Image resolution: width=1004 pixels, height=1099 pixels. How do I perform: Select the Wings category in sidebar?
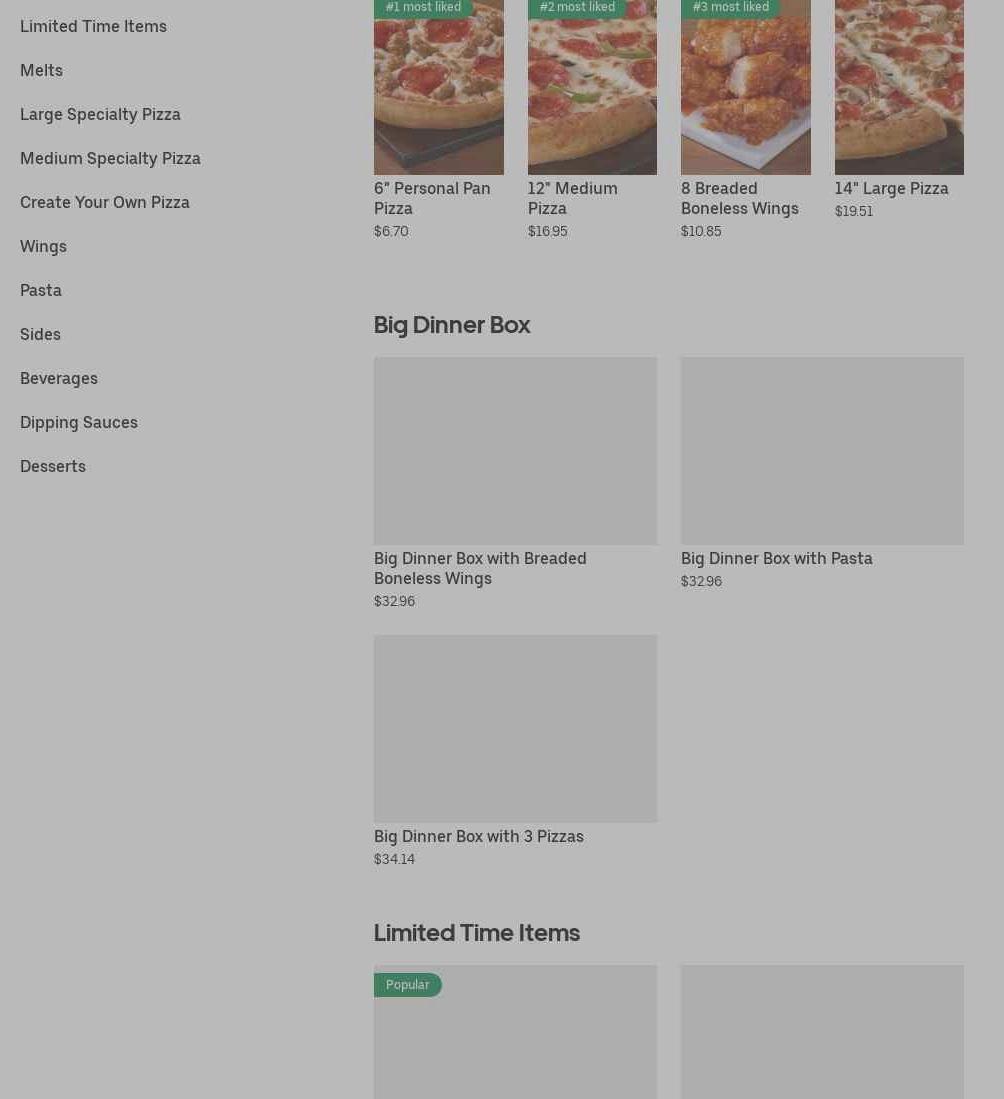[43, 246]
